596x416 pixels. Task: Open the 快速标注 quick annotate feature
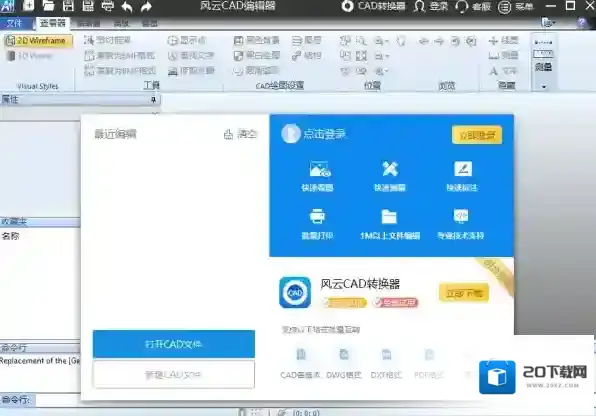pyautogui.click(x=462, y=176)
